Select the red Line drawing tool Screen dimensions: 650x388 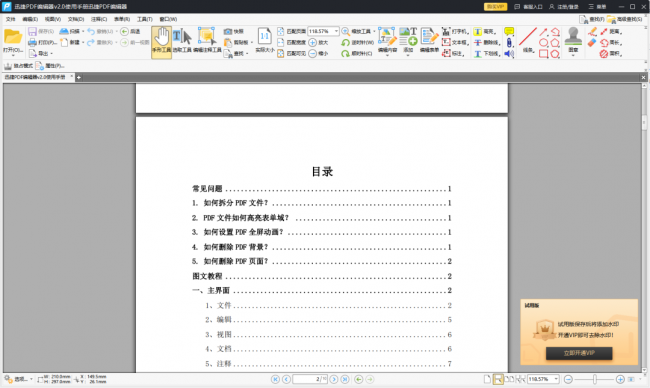pyautogui.click(x=528, y=40)
